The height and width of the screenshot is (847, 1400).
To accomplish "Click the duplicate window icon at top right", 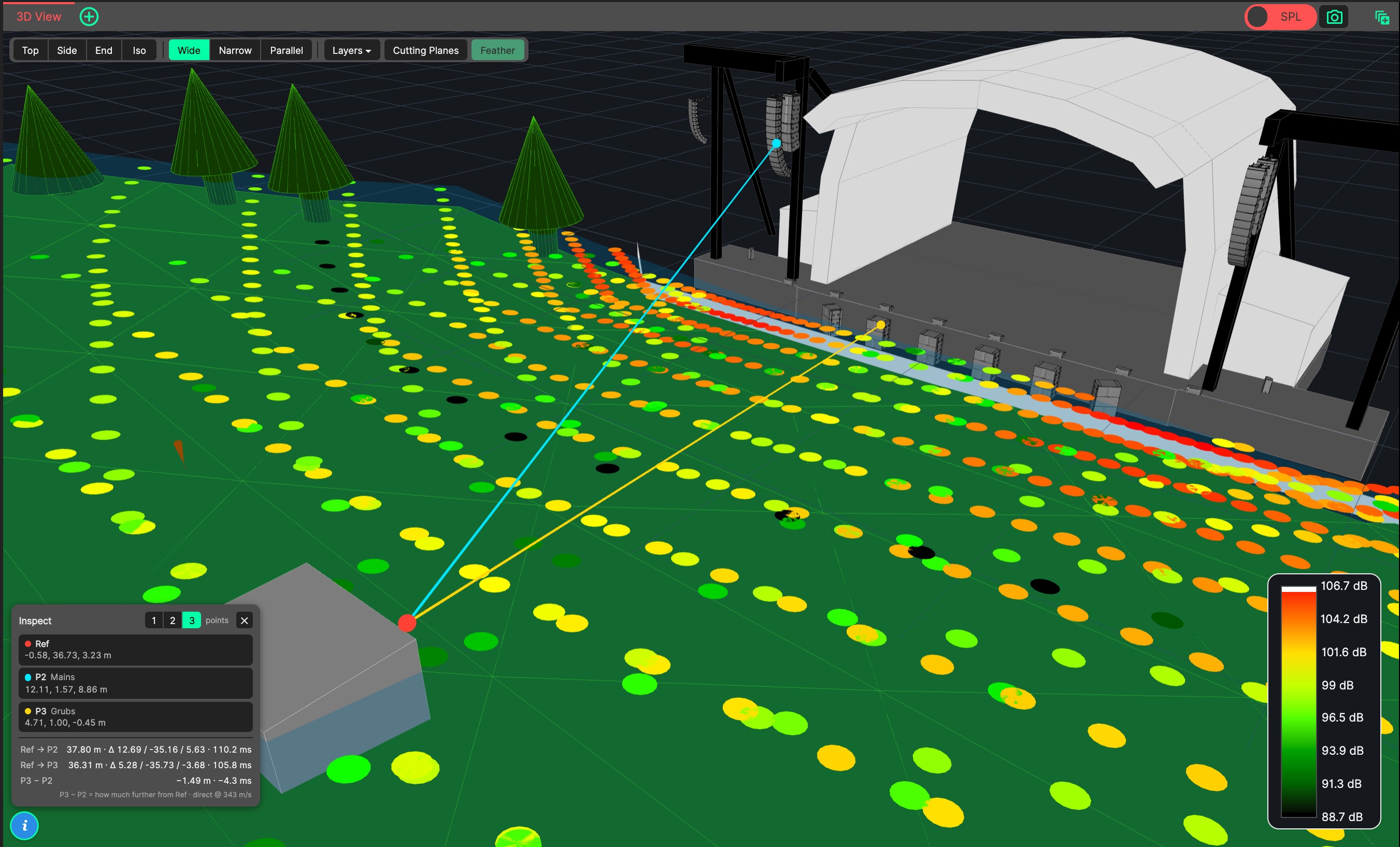I will coord(1382,18).
